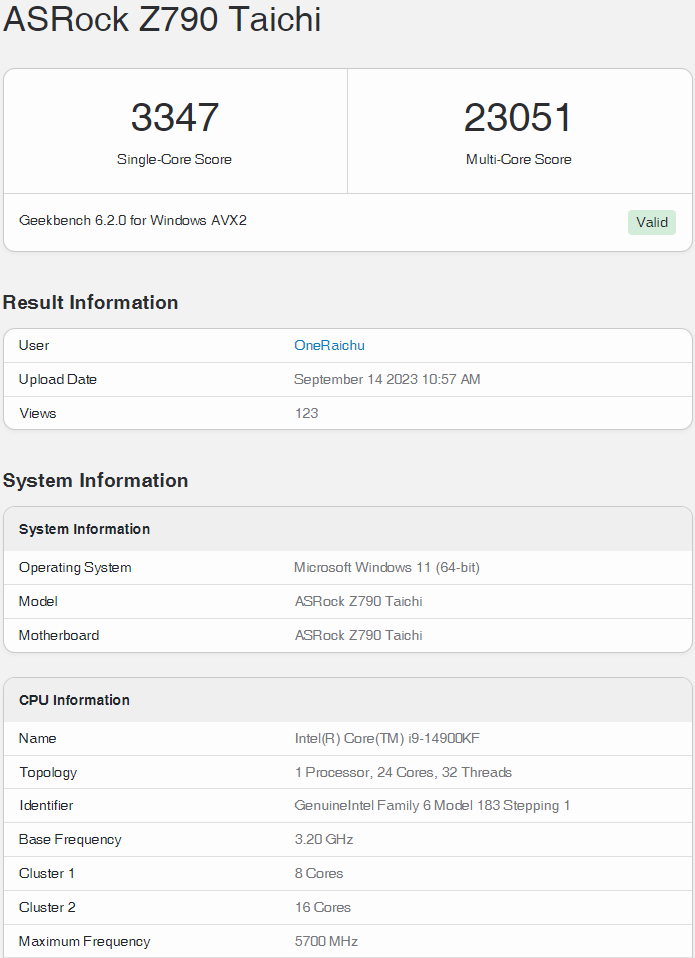
Task: Click the Identifier row label
Action: [x=46, y=805]
